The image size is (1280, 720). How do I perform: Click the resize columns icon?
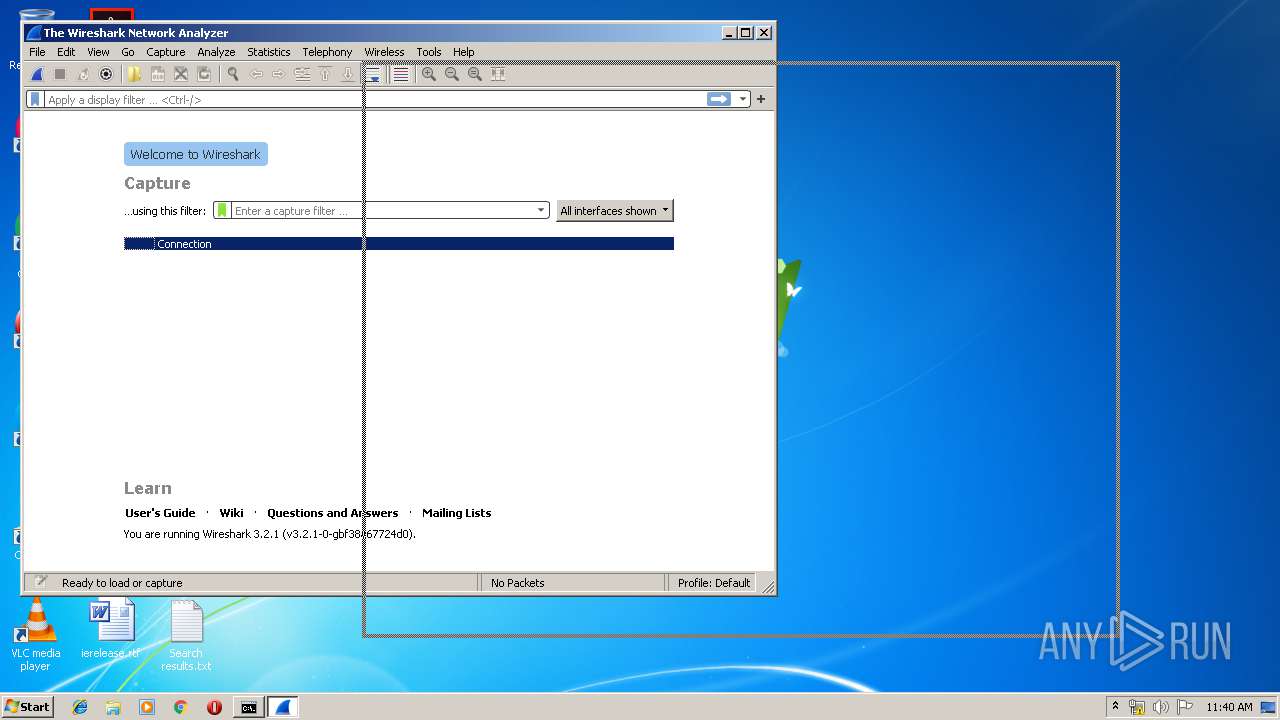coord(498,74)
